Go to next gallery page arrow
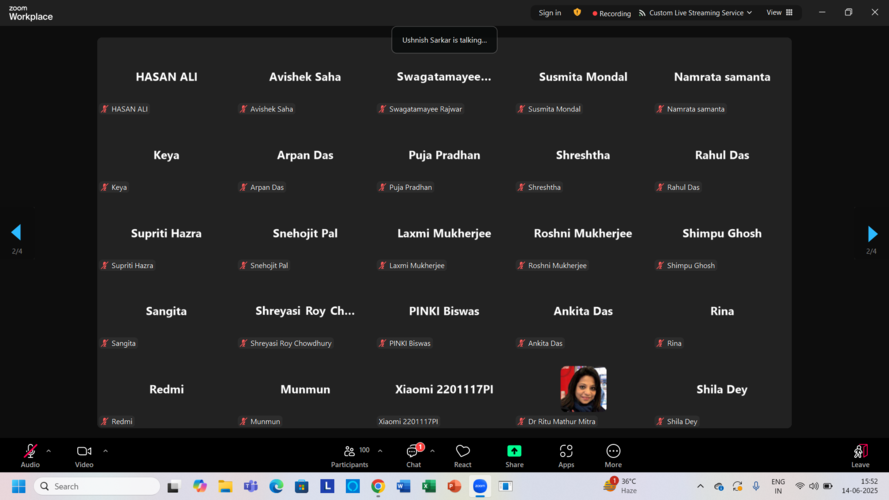This screenshot has height=500, width=889. pos(872,233)
